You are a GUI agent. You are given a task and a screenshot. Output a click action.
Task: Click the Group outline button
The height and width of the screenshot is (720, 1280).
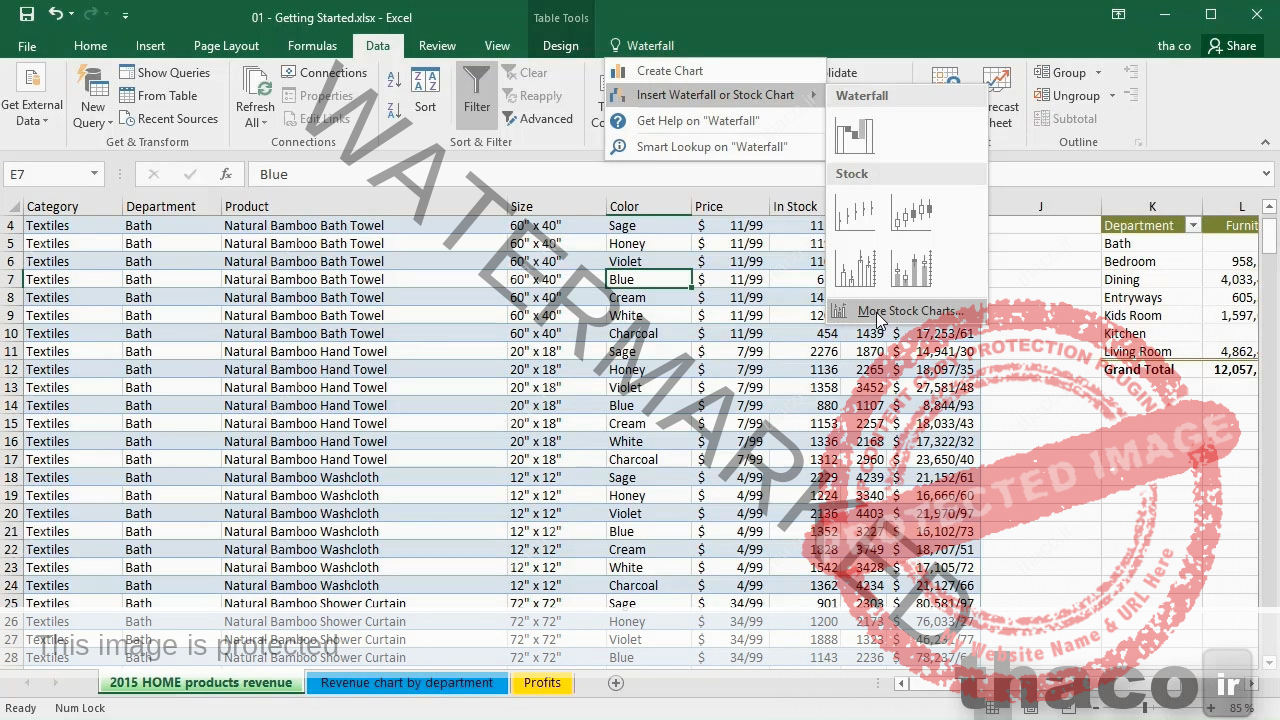(1060, 72)
